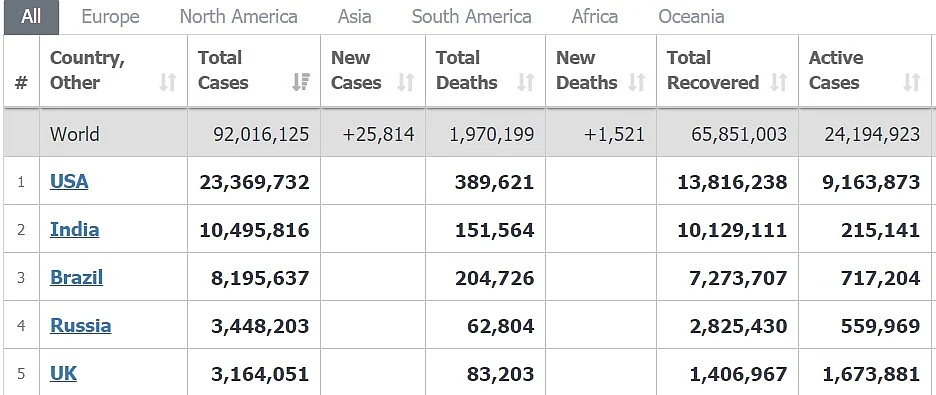Click Active Cases sort arrows
The width and height of the screenshot is (936, 395).
click(x=911, y=82)
